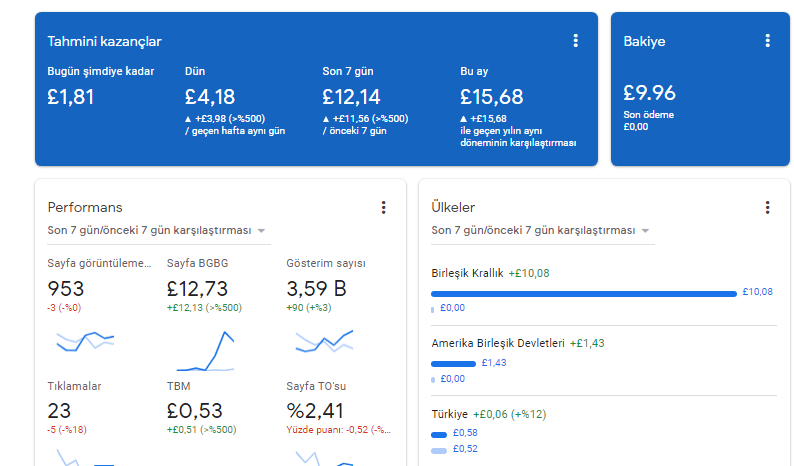Image resolution: width=794 pixels, height=466 pixels.
Task: Select the Sayfa TO'su %2,41 metric
Action: tap(315, 411)
